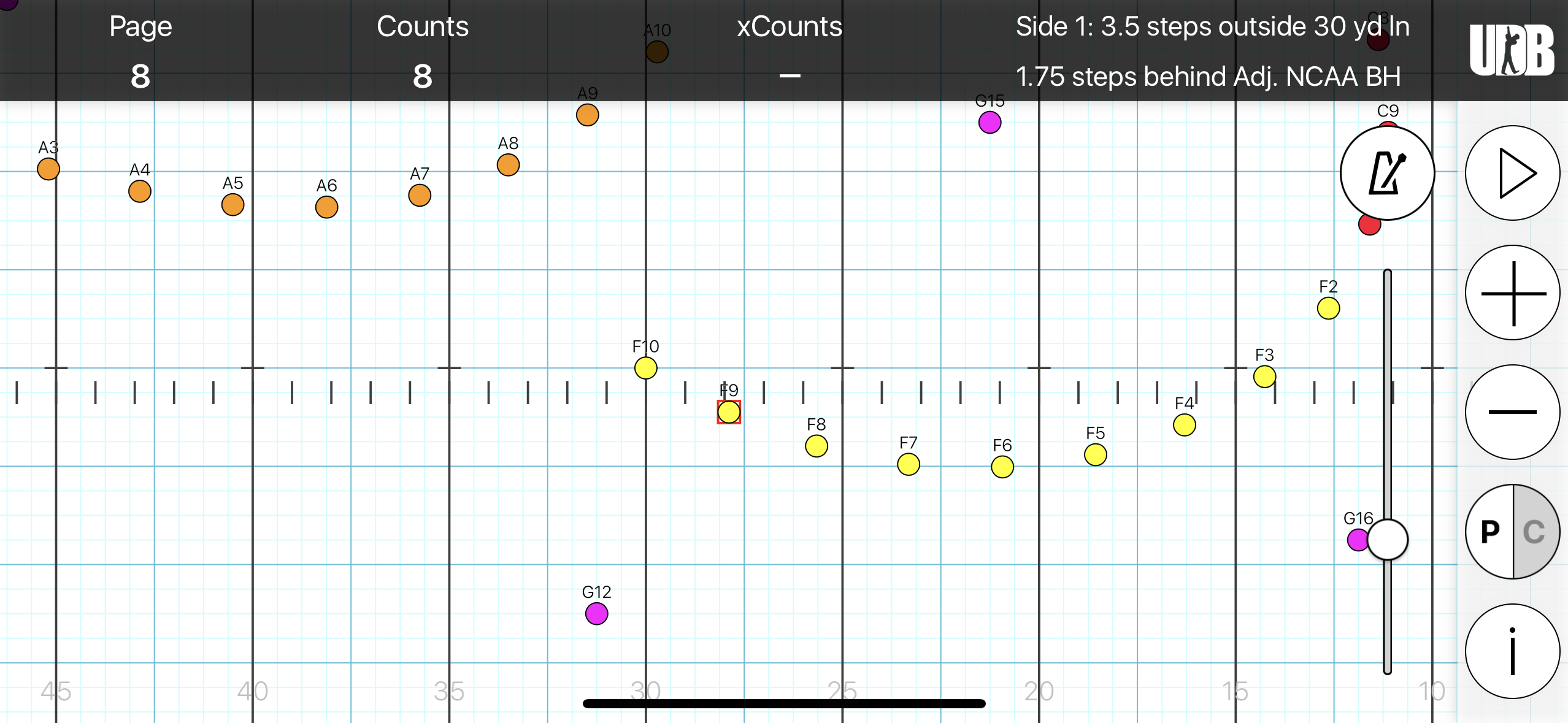Open the metronome tool
1568x723 pixels.
coord(1387,173)
